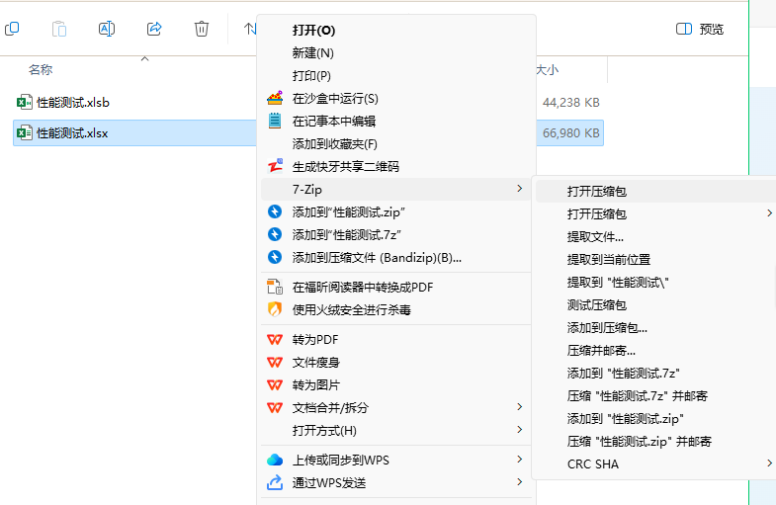Click the Delete trash icon in toolbar

pyautogui.click(x=201, y=29)
